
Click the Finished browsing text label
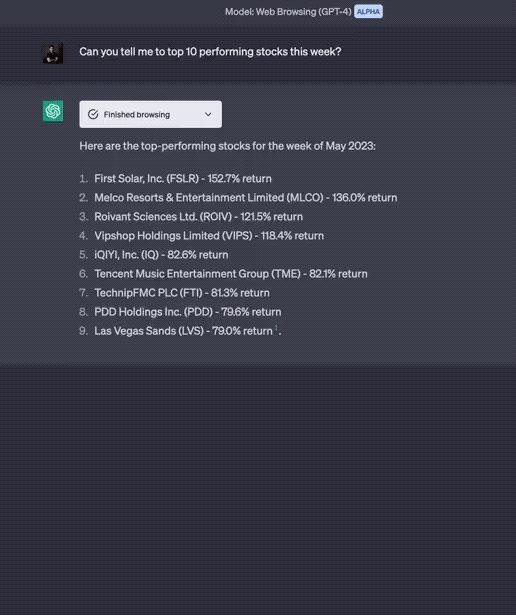[137, 115]
